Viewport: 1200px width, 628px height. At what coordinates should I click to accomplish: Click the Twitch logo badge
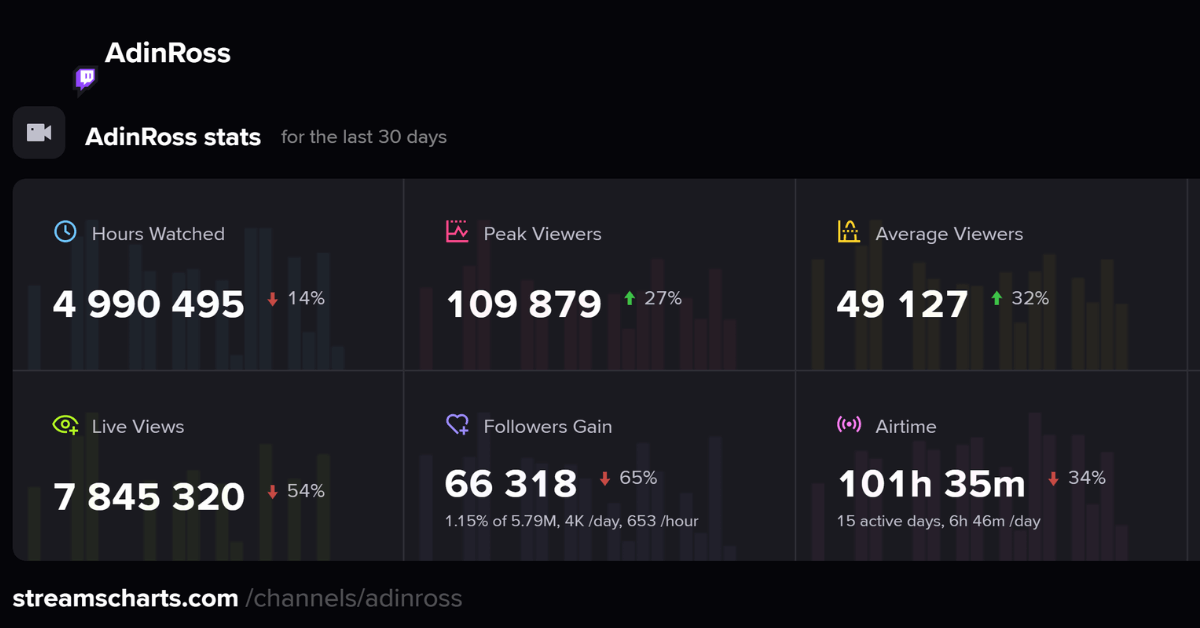(x=86, y=78)
